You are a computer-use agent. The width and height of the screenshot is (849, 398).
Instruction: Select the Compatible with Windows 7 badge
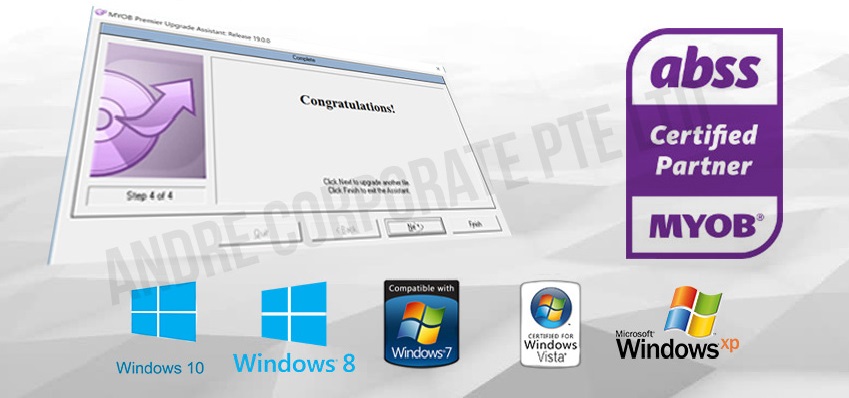click(x=421, y=323)
